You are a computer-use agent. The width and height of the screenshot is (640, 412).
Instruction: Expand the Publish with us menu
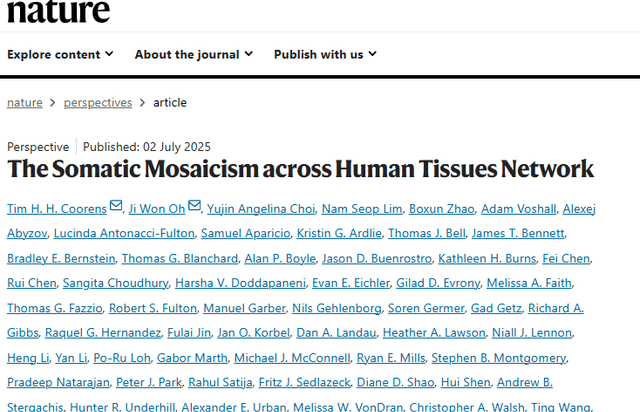click(325, 54)
